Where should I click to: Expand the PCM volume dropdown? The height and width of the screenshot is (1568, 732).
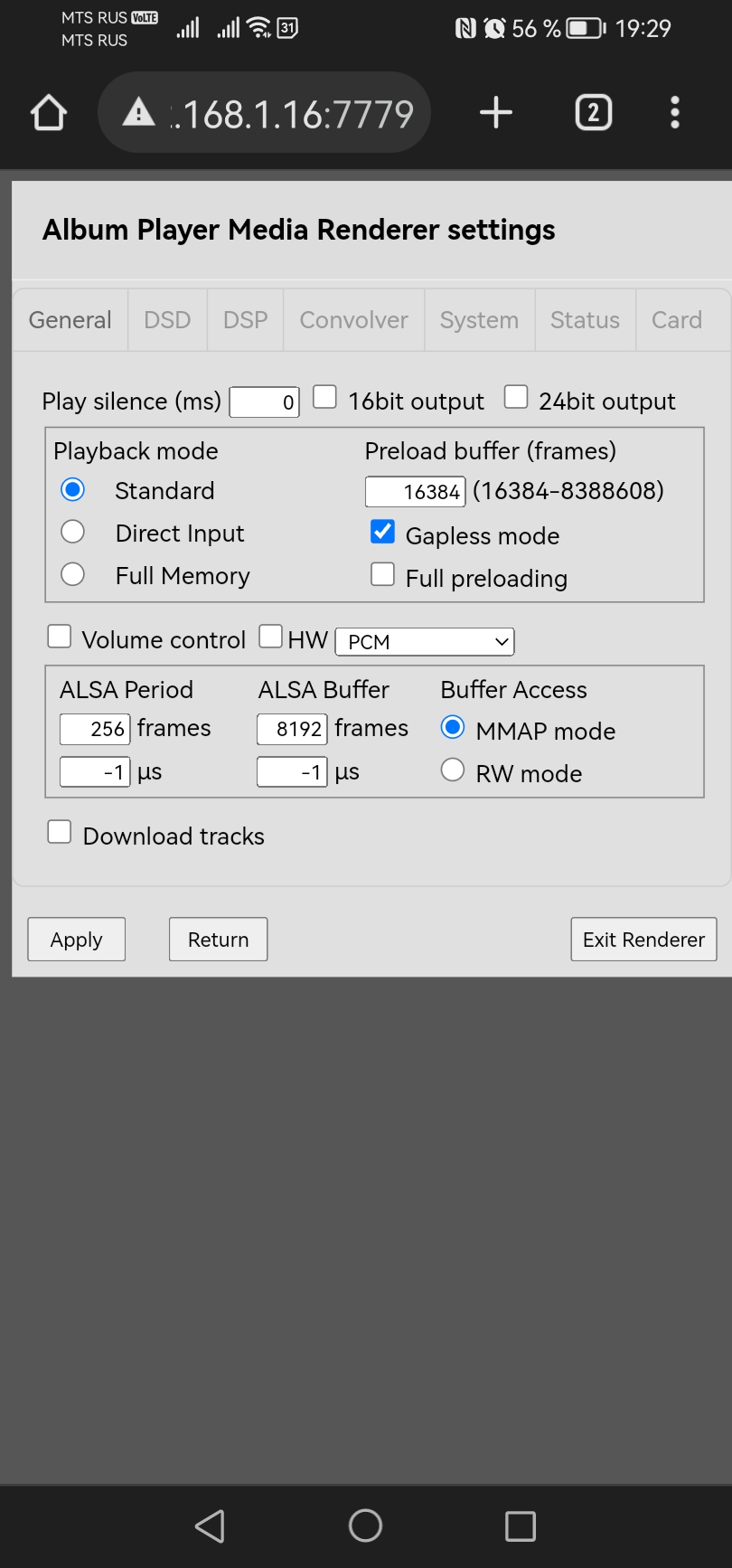425,642
